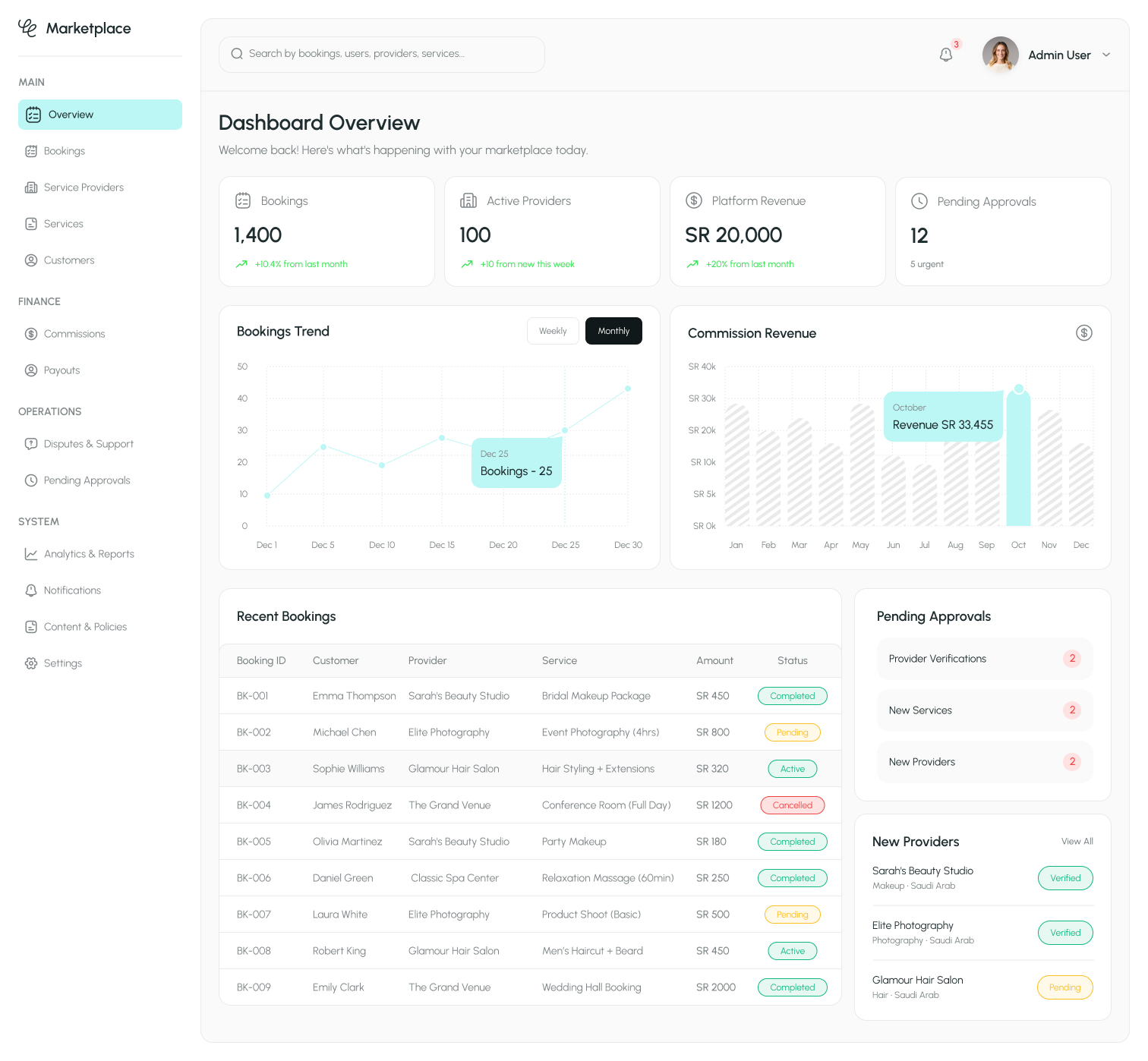The image size is (1148, 1061).
Task: Click the Active badge for BK-003
Action: (792, 769)
